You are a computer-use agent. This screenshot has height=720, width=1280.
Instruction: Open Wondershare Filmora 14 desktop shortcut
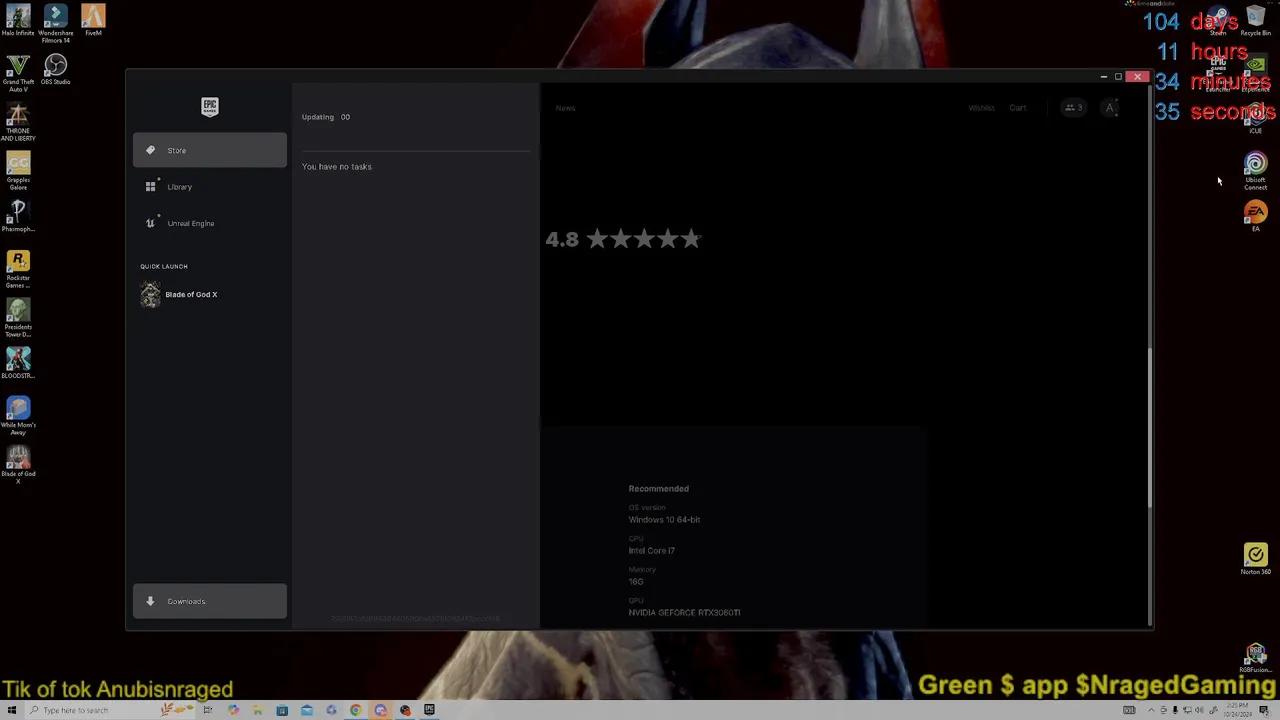[55, 23]
